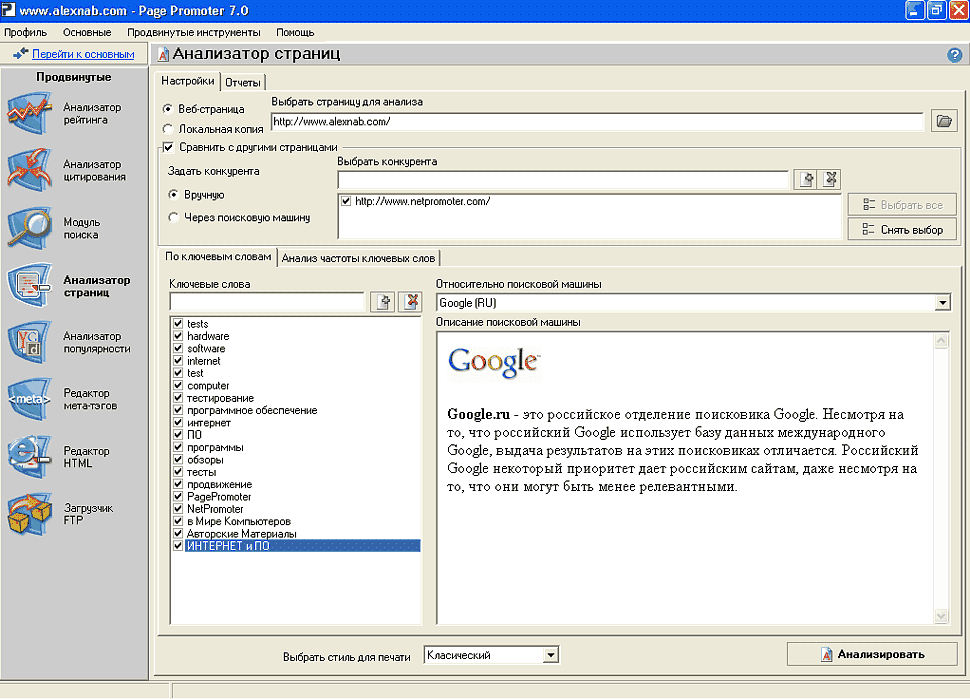Image resolution: width=970 pixels, height=699 pixels.
Task: Uncheck the PagePromoter keyword checkbox
Action: [x=178, y=496]
